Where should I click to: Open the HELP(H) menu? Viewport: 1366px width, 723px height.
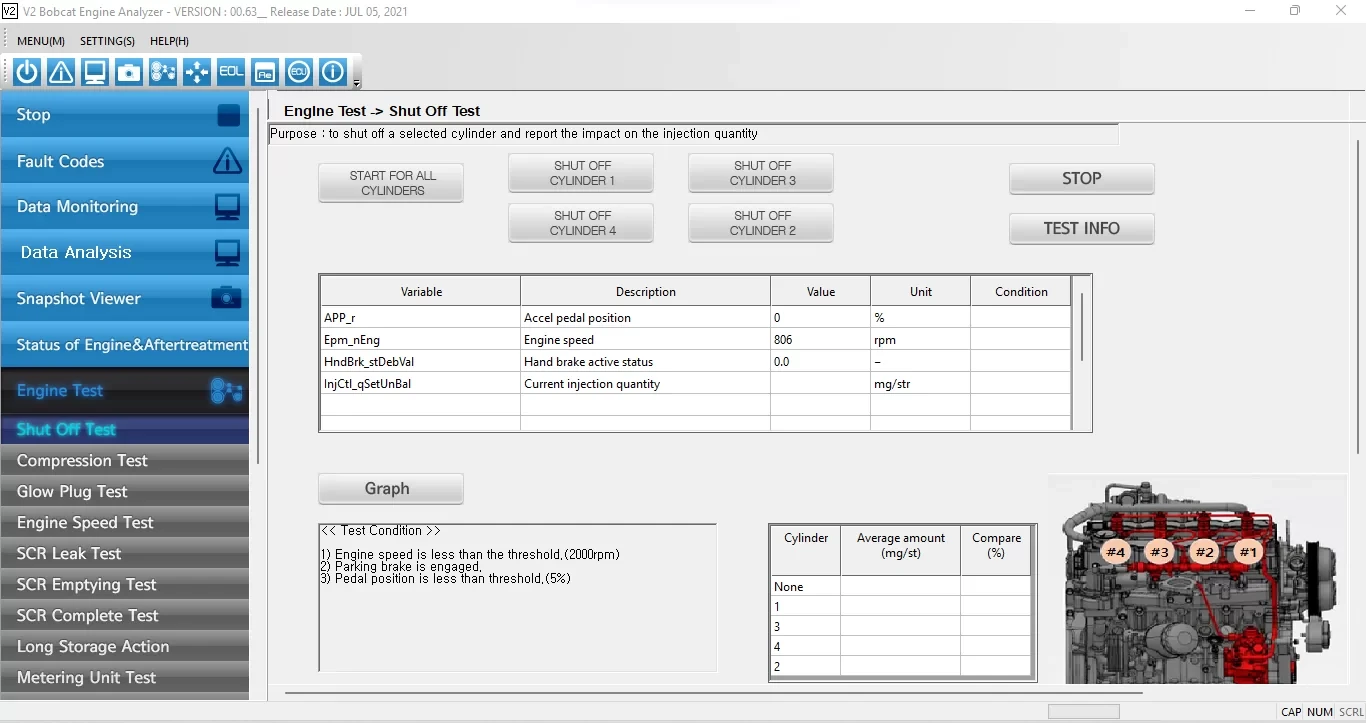coord(169,41)
